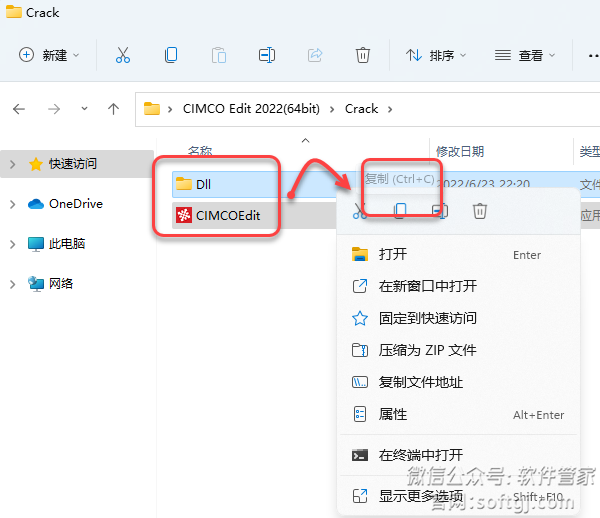The width and height of the screenshot is (600, 518).
Task: Choose Open in new window (在新窗口中打开)
Action: (459, 286)
